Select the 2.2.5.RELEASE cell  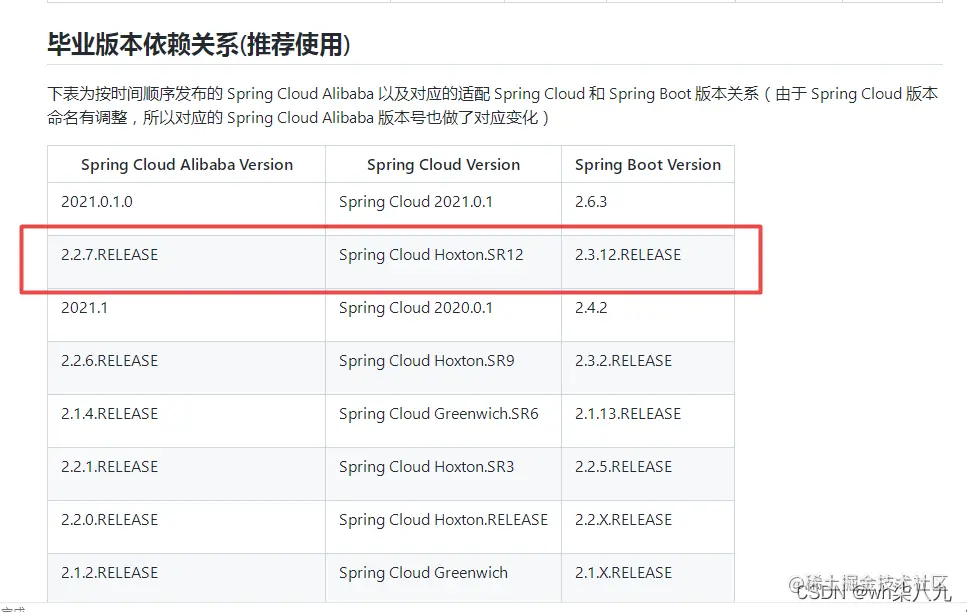click(648, 474)
